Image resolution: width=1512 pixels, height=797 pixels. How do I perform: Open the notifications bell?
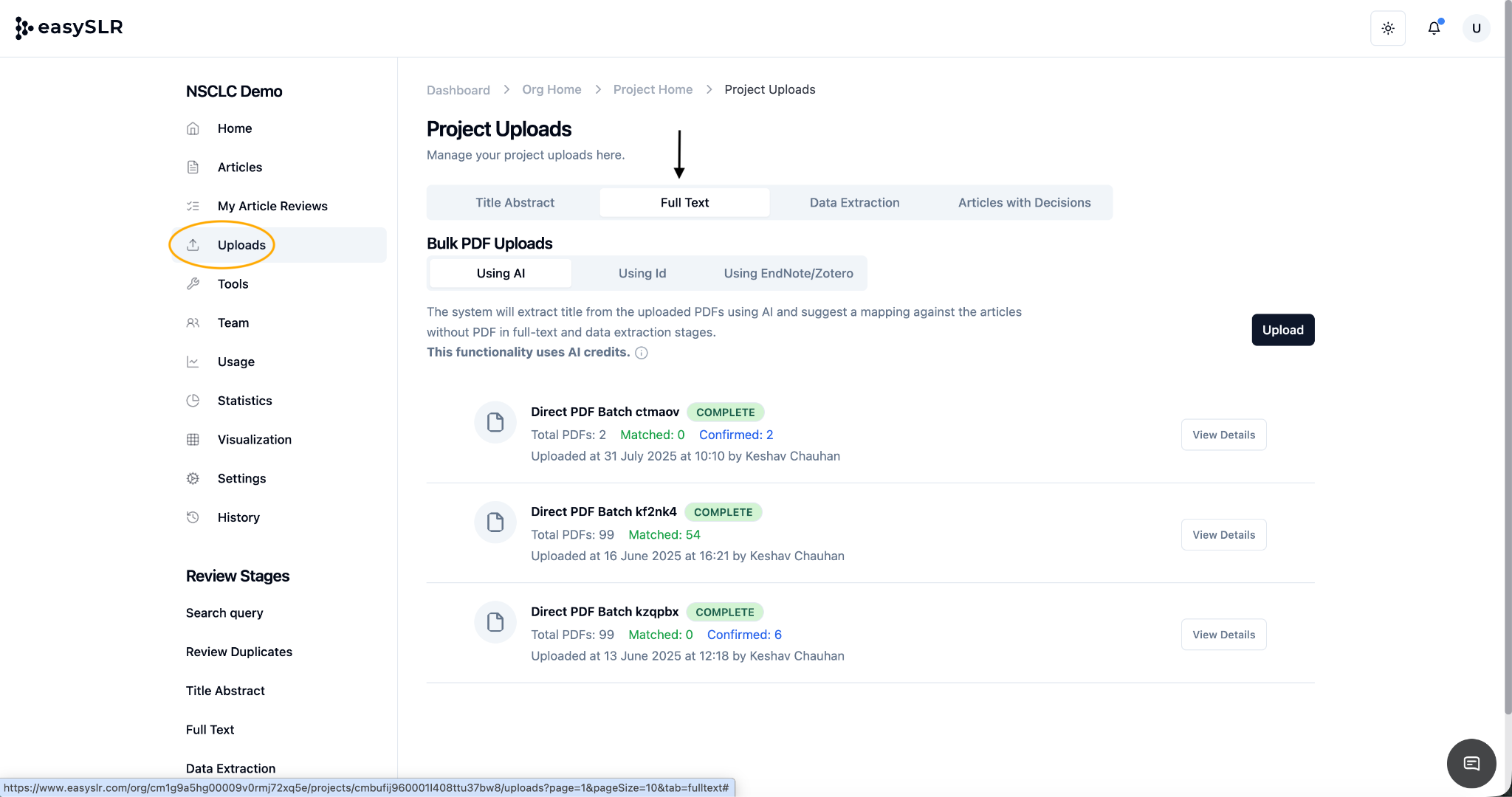[x=1434, y=29]
